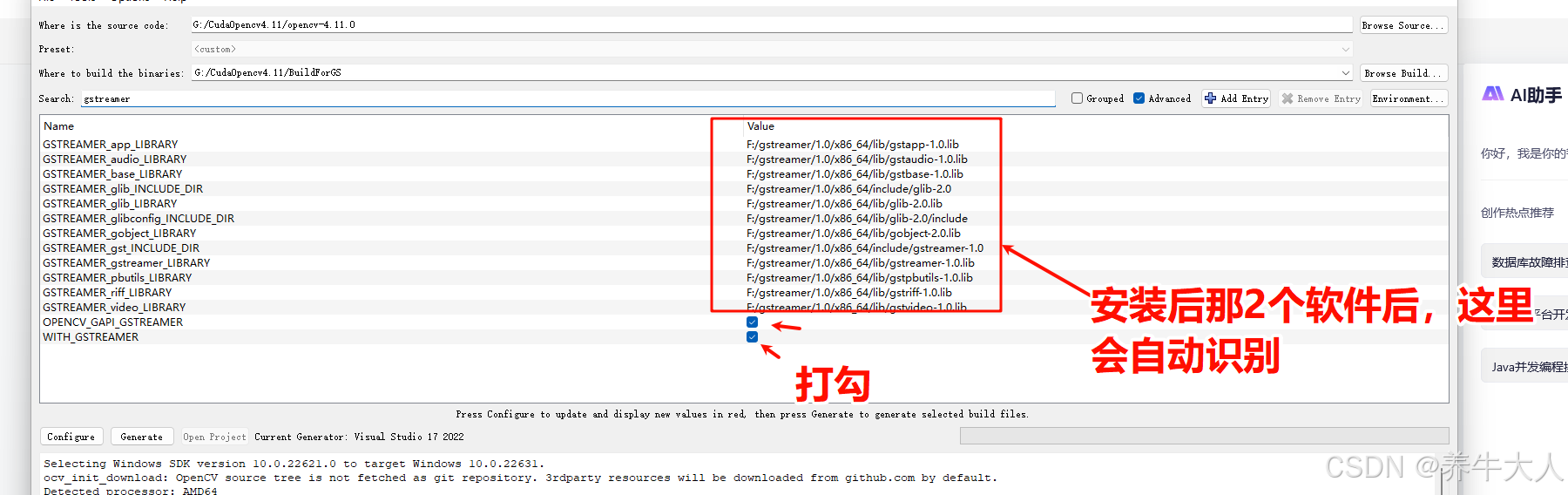1568x495 pixels.
Task: Open the Environment settings button
Action: (1409, 98)
